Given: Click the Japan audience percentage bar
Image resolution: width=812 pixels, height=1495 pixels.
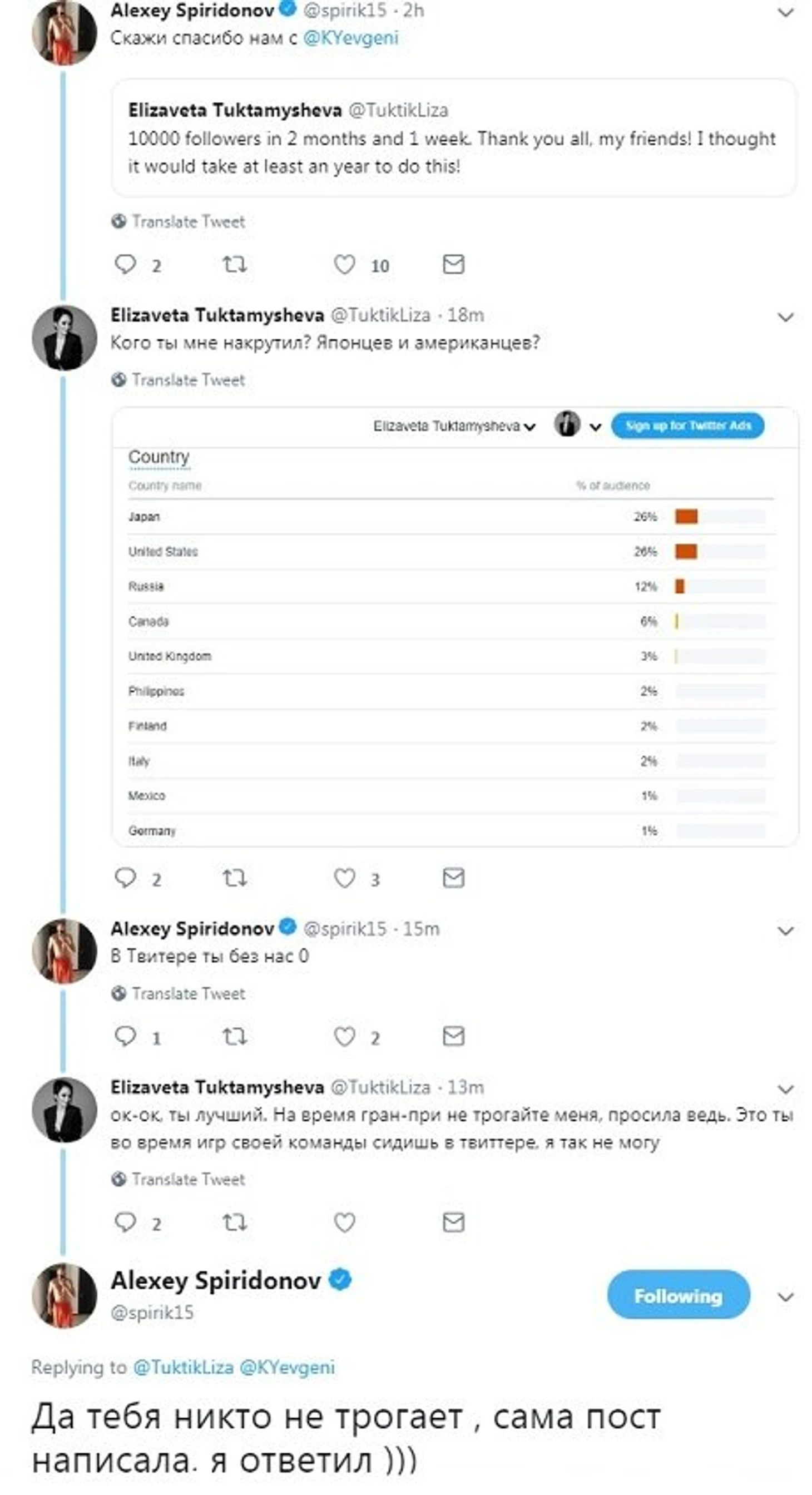Looking at the screenshot, I should (720, 517).
